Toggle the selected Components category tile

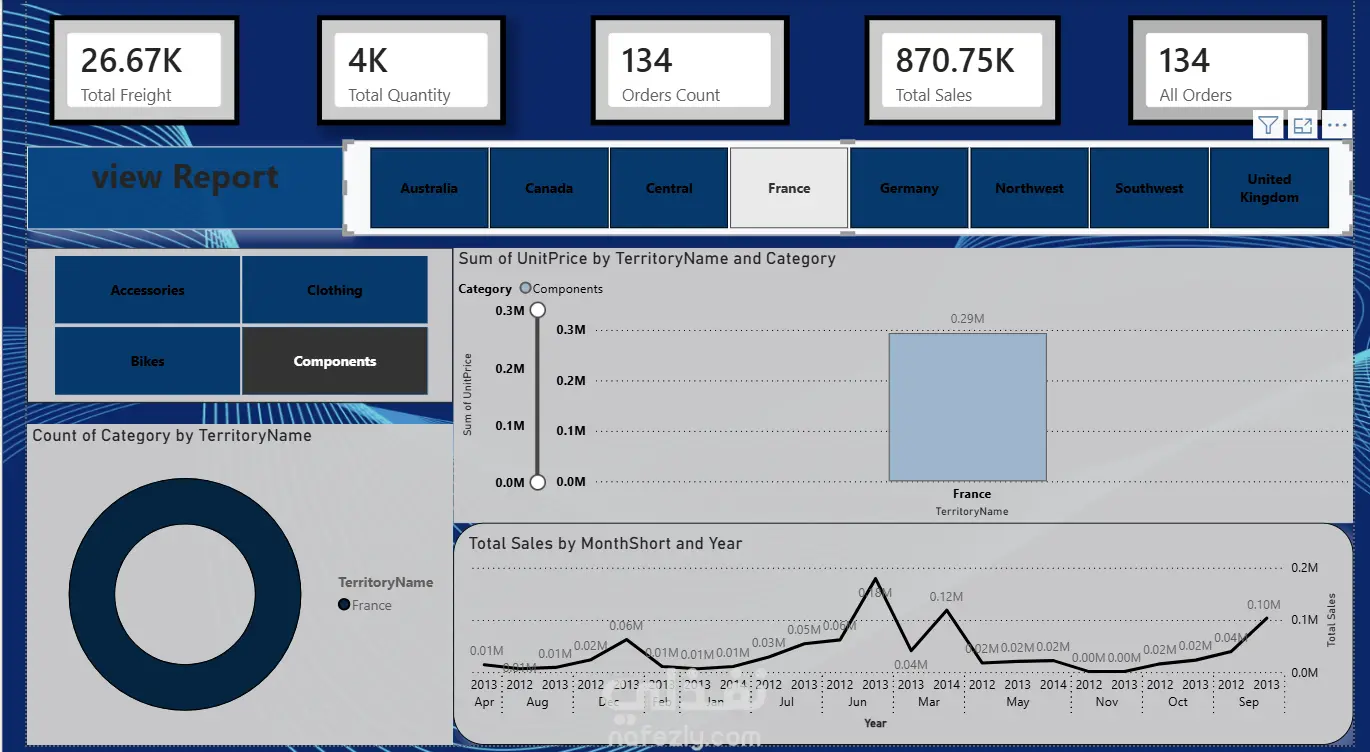[x=334, y=361]
